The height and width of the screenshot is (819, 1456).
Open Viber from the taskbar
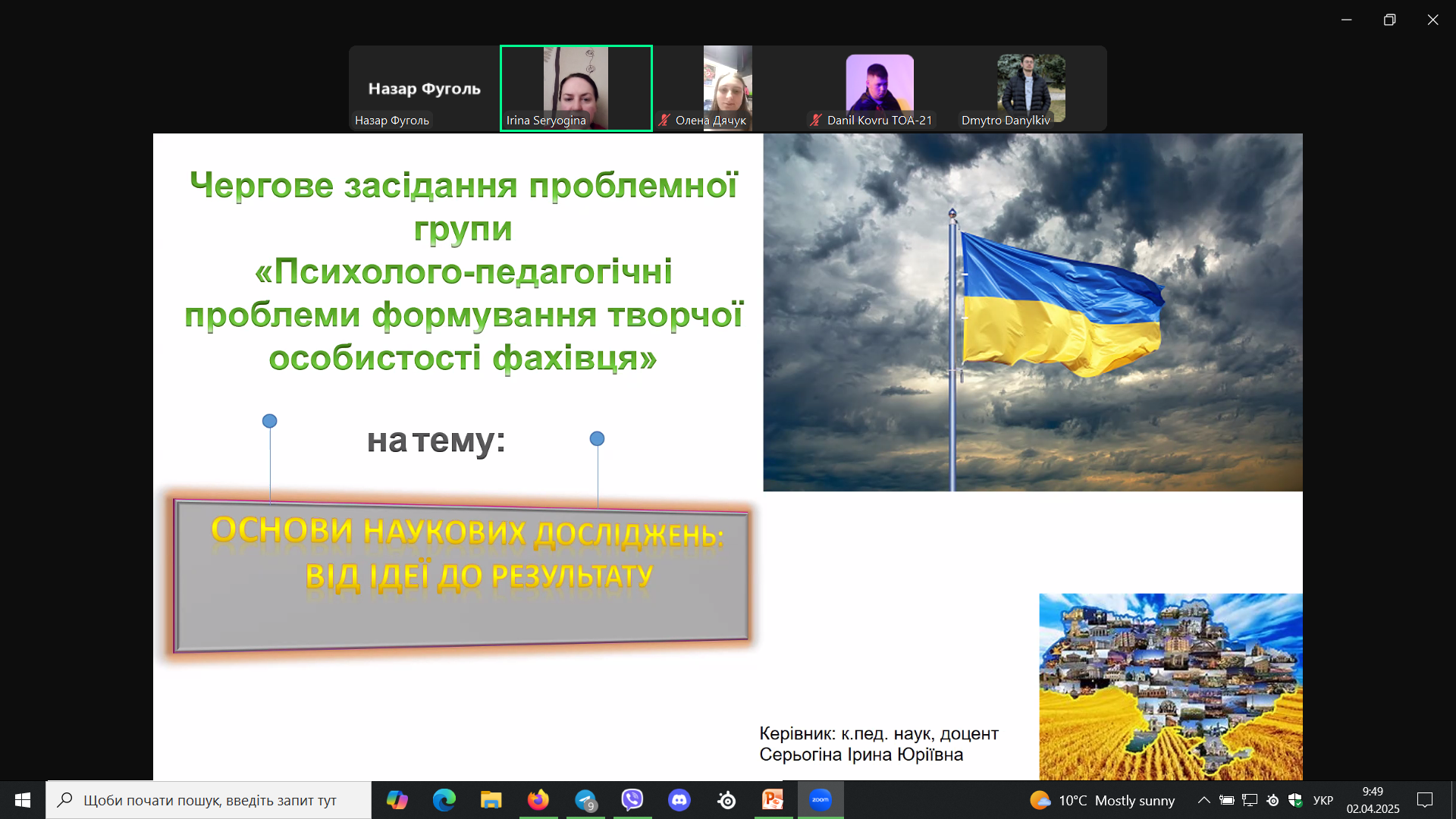(x=632, y=800)
